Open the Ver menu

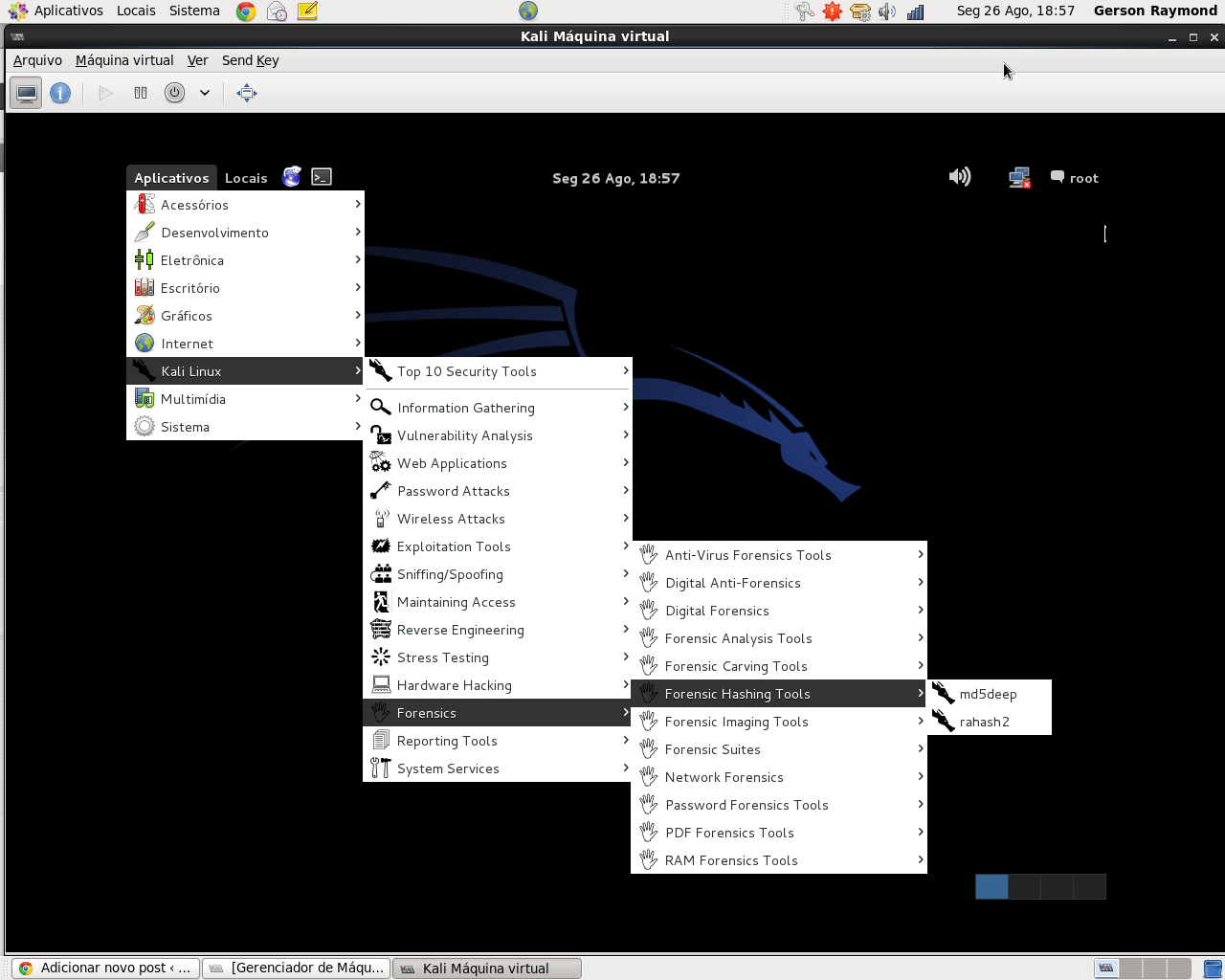pyautogui.click(x=197, y=60)
